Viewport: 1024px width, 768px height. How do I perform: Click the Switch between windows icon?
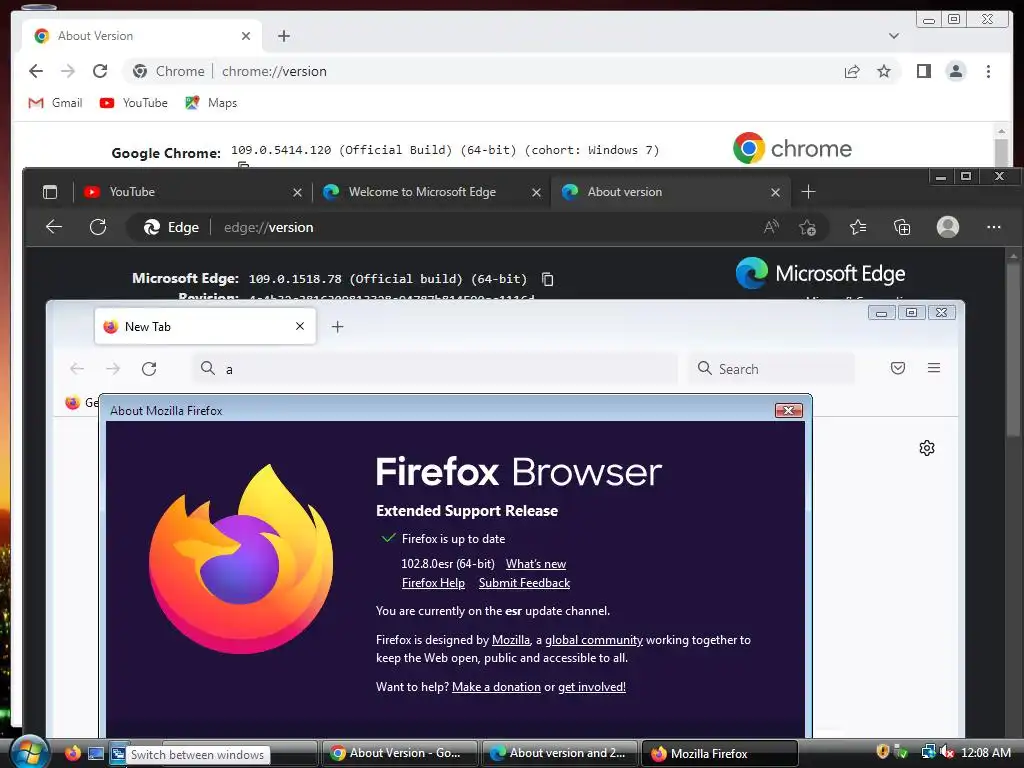(x=118, y=754)
